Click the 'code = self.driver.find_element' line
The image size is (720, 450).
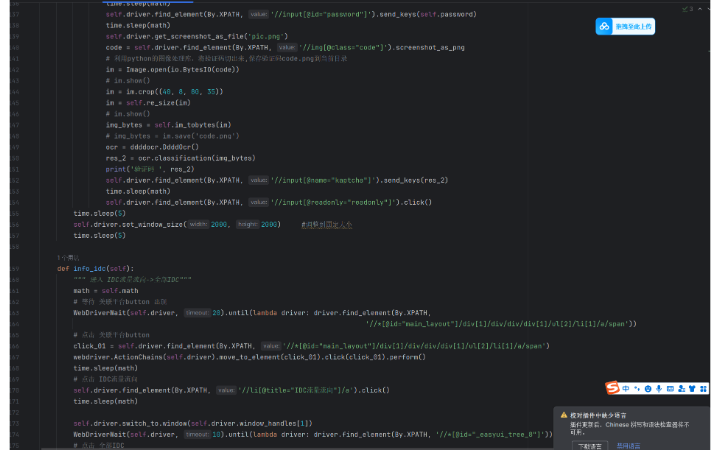285,47
